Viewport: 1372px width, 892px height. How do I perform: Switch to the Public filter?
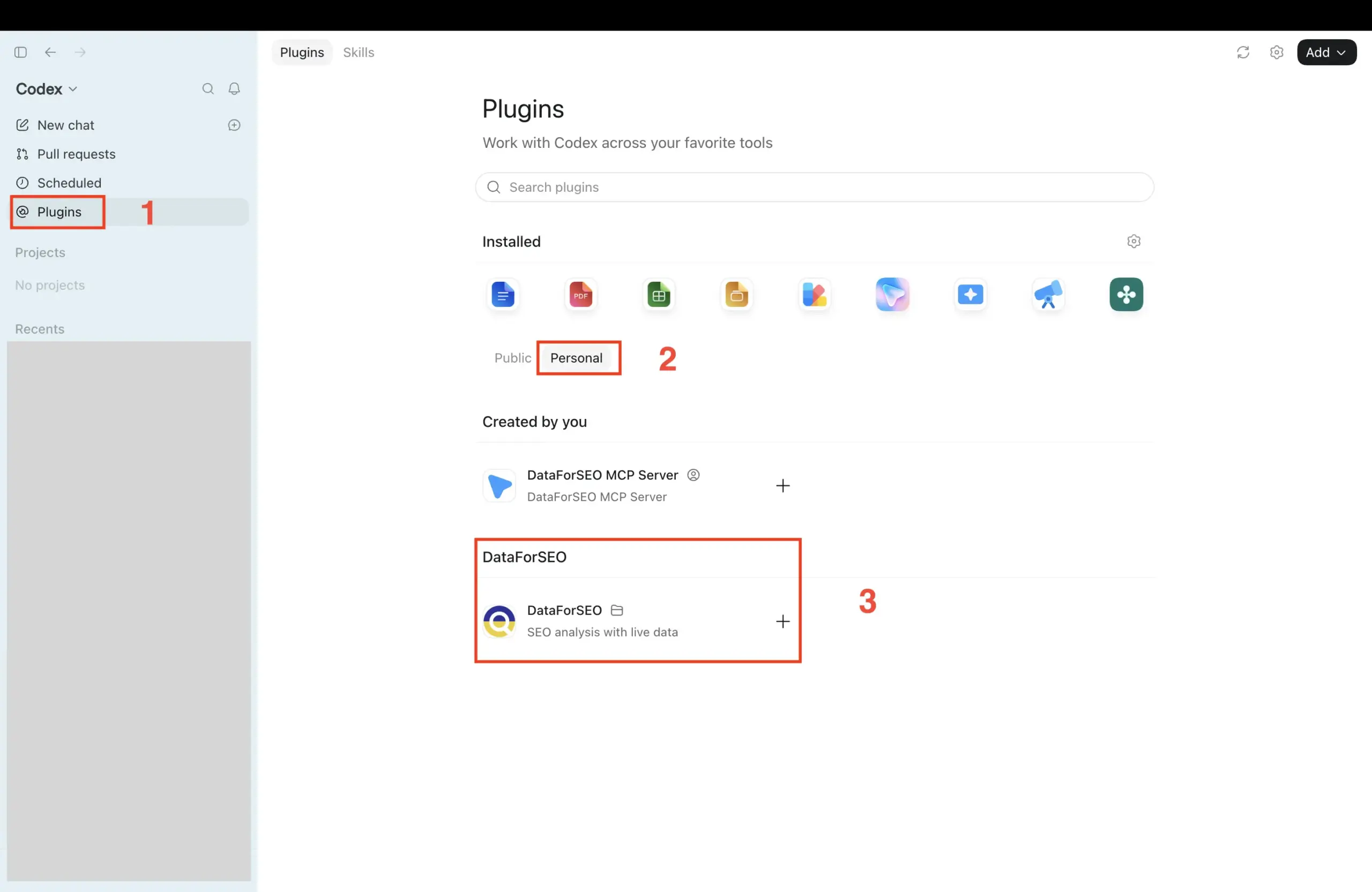click(x=512, y=358)
